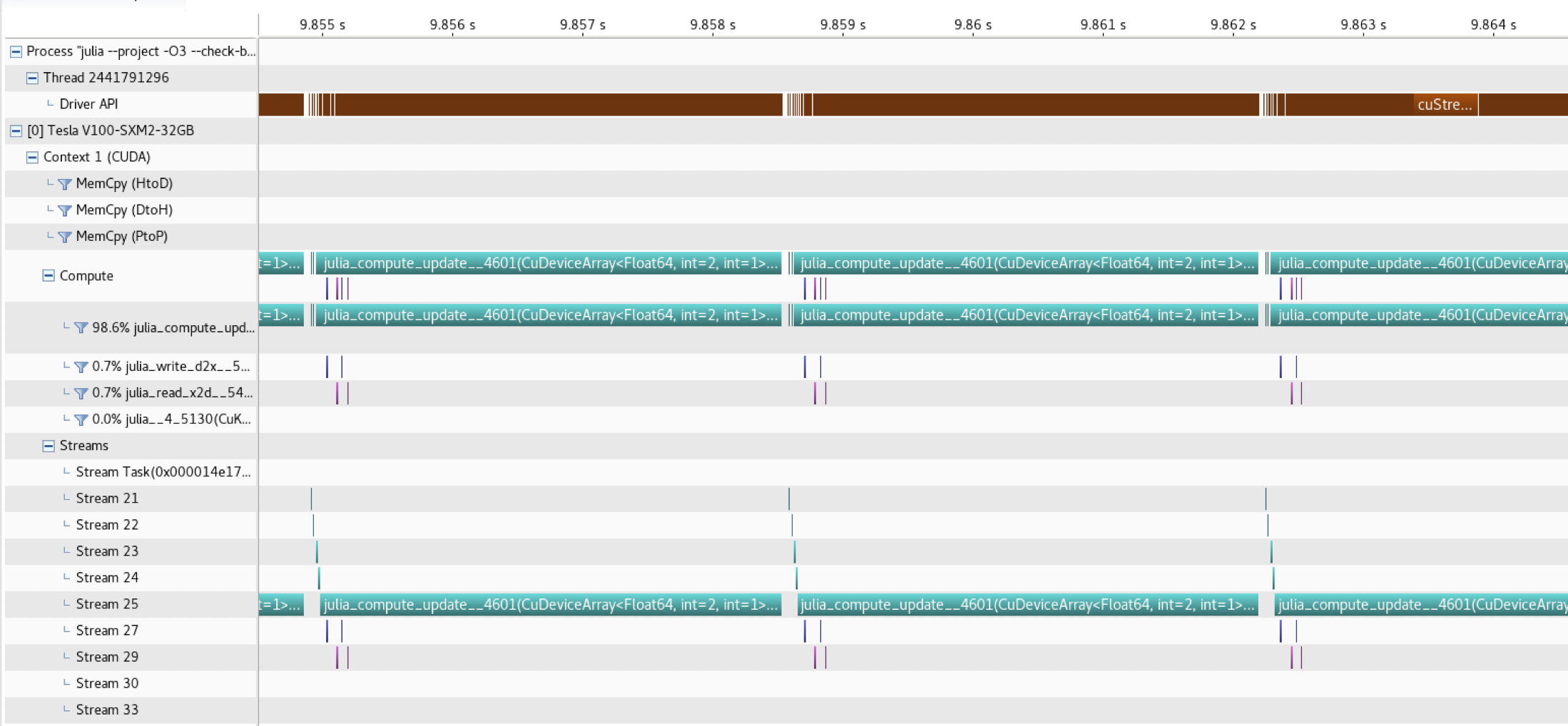Select Stream 33 row label

[107, 710]
